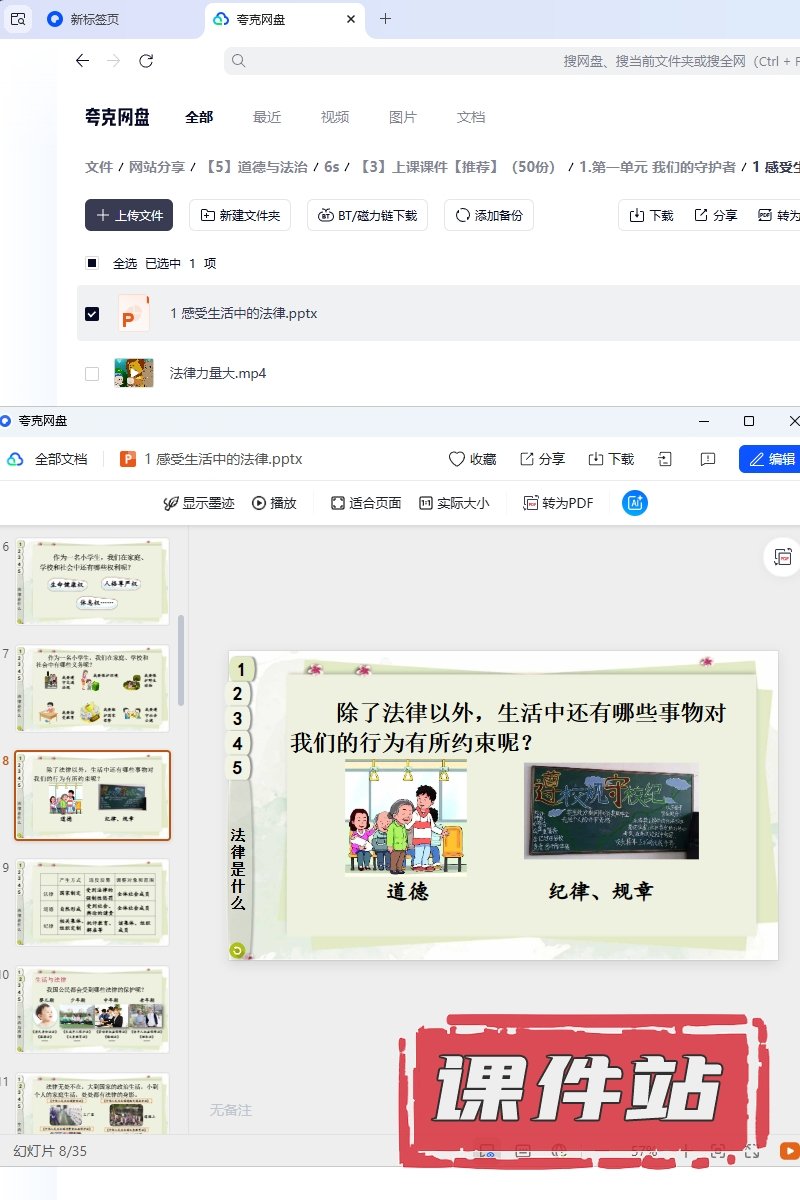The width and height of the screenshot is (800, 1200).
Task: Toggle 显示墨迹 ink display
Action: [x=198, y=503]
